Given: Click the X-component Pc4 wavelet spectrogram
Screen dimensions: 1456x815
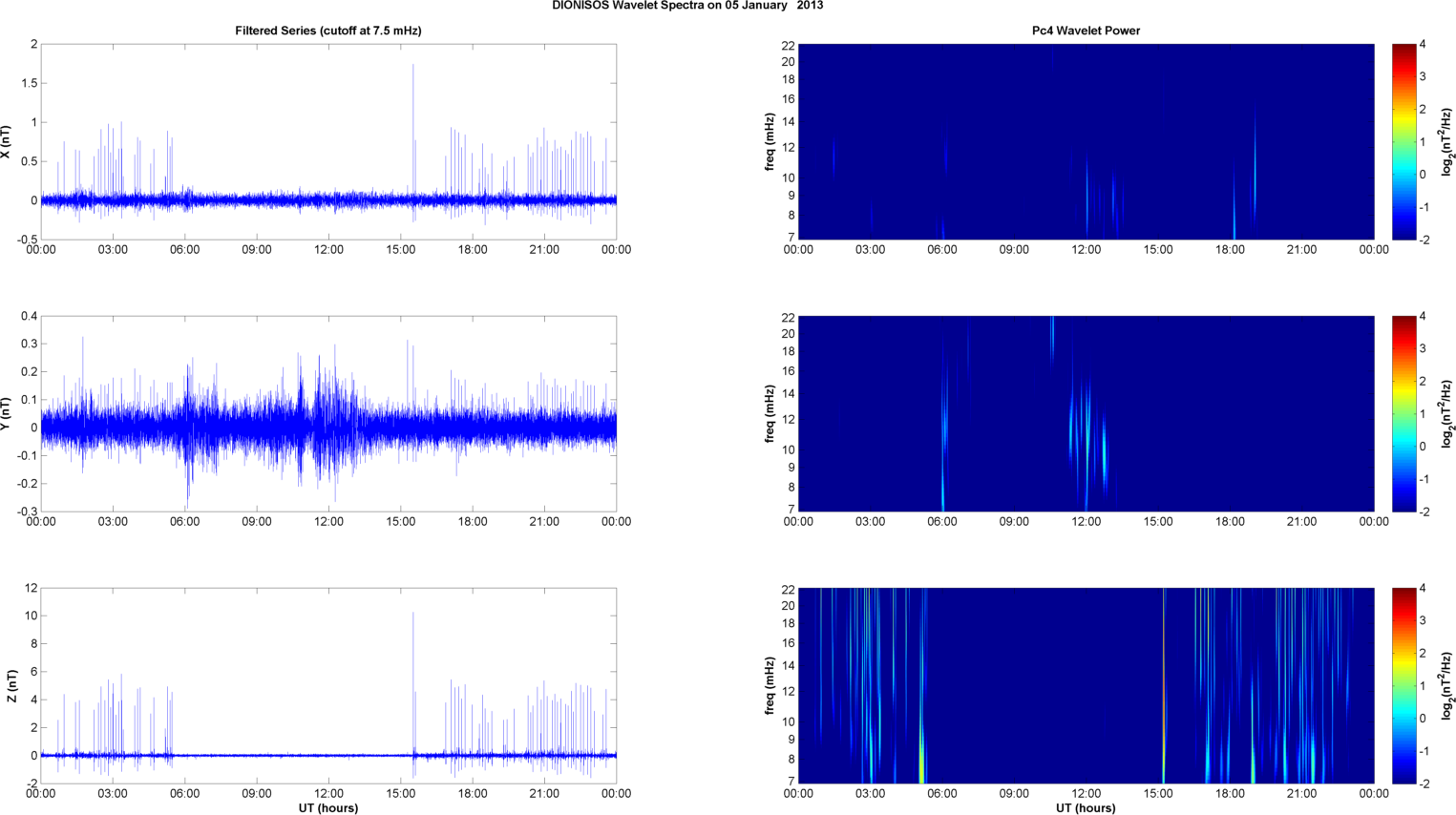Looking at the screenshot, I should 1086,142.
